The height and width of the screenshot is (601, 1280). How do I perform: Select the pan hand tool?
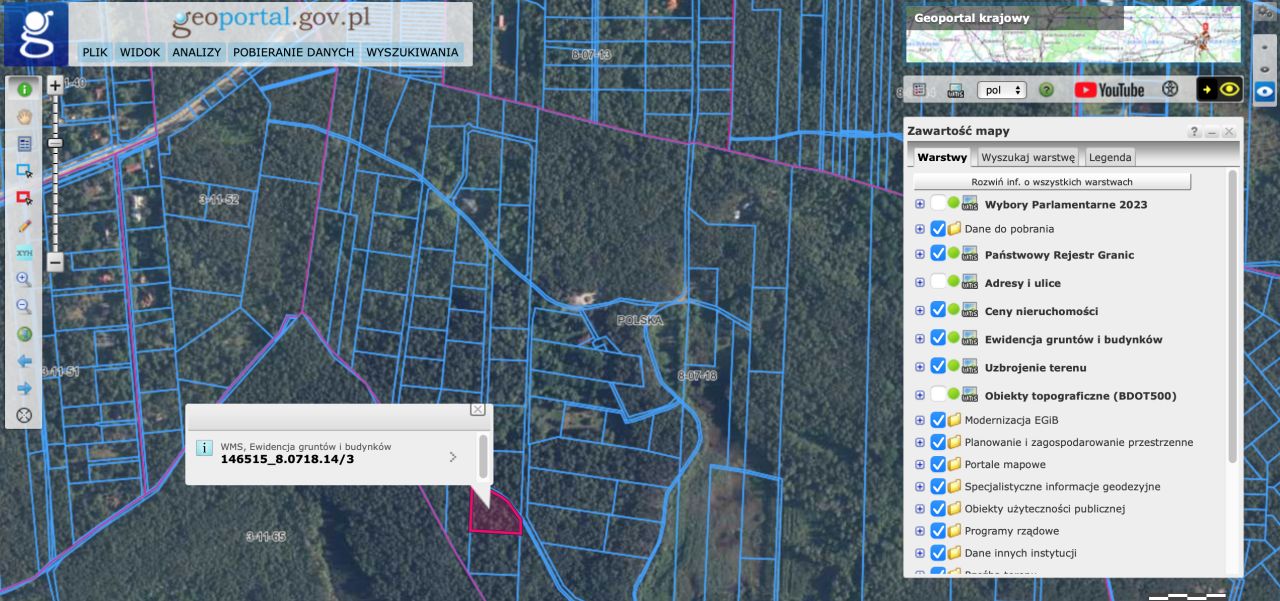[x=25, y=116]
